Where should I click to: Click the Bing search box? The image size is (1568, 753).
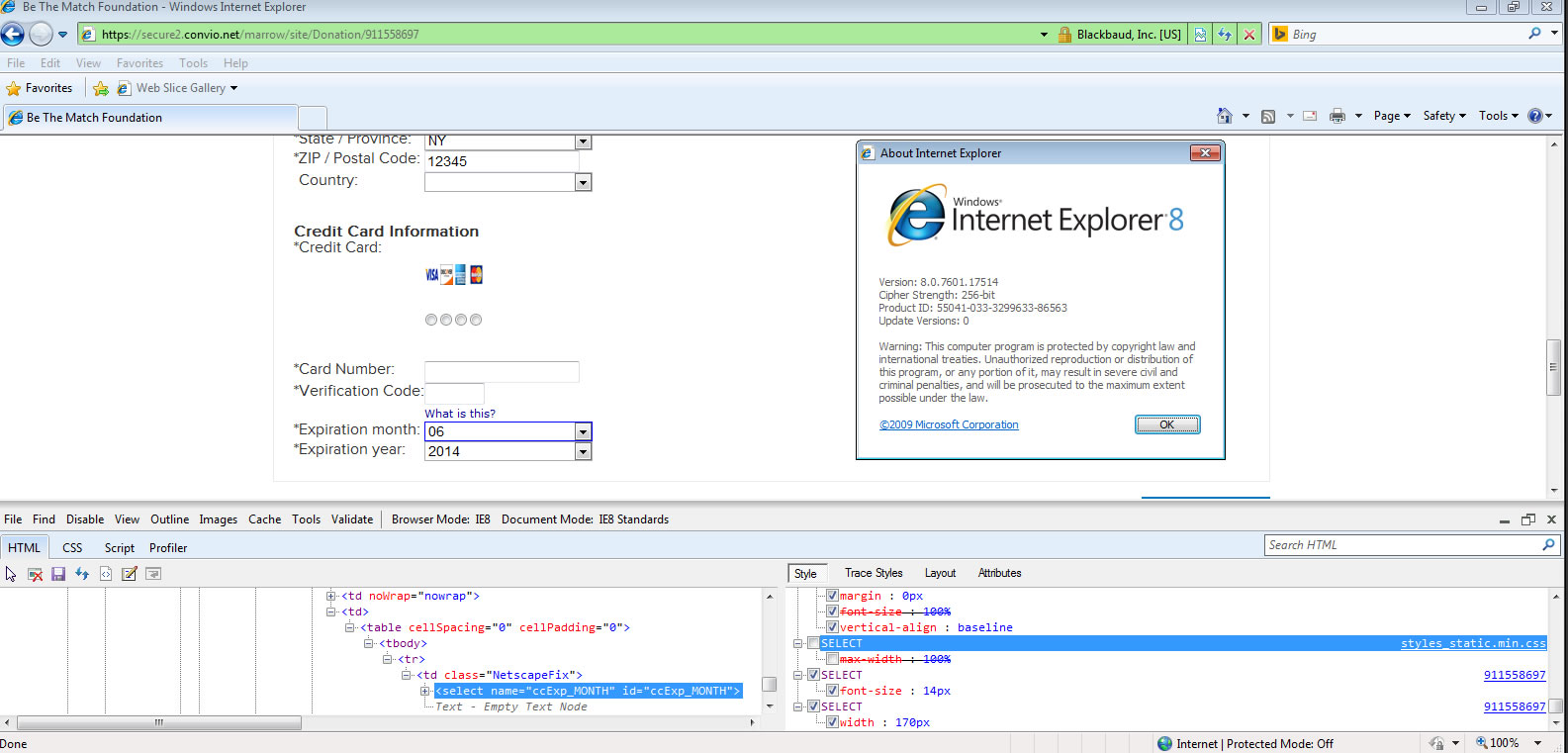coord(1406,35)
